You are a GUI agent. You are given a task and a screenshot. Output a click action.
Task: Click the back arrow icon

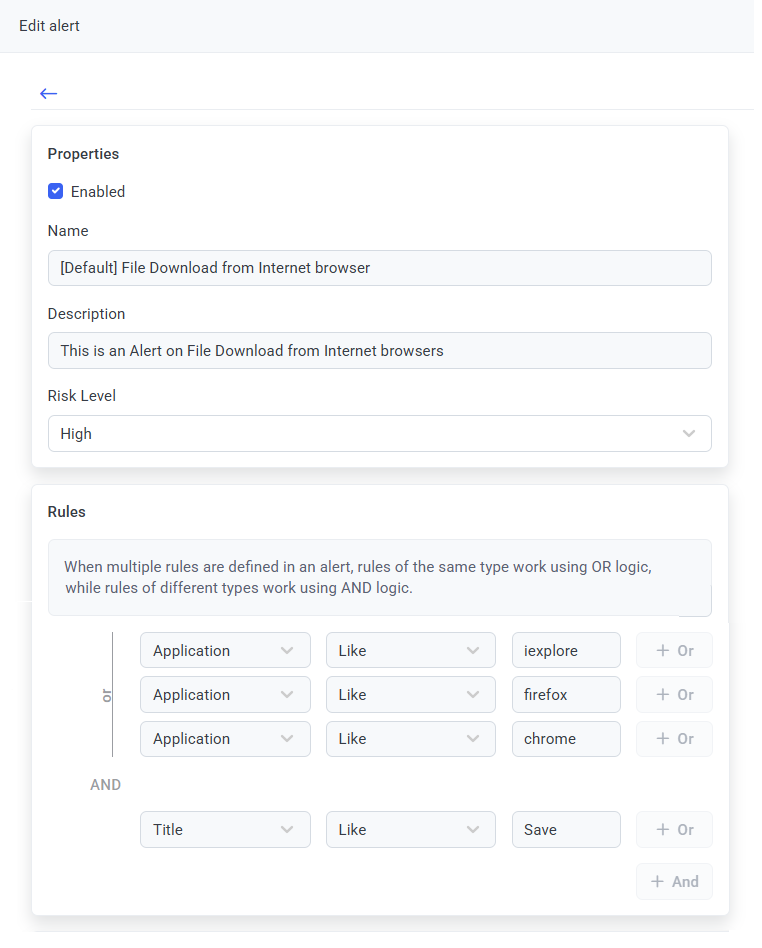click(x=49, y=93)
